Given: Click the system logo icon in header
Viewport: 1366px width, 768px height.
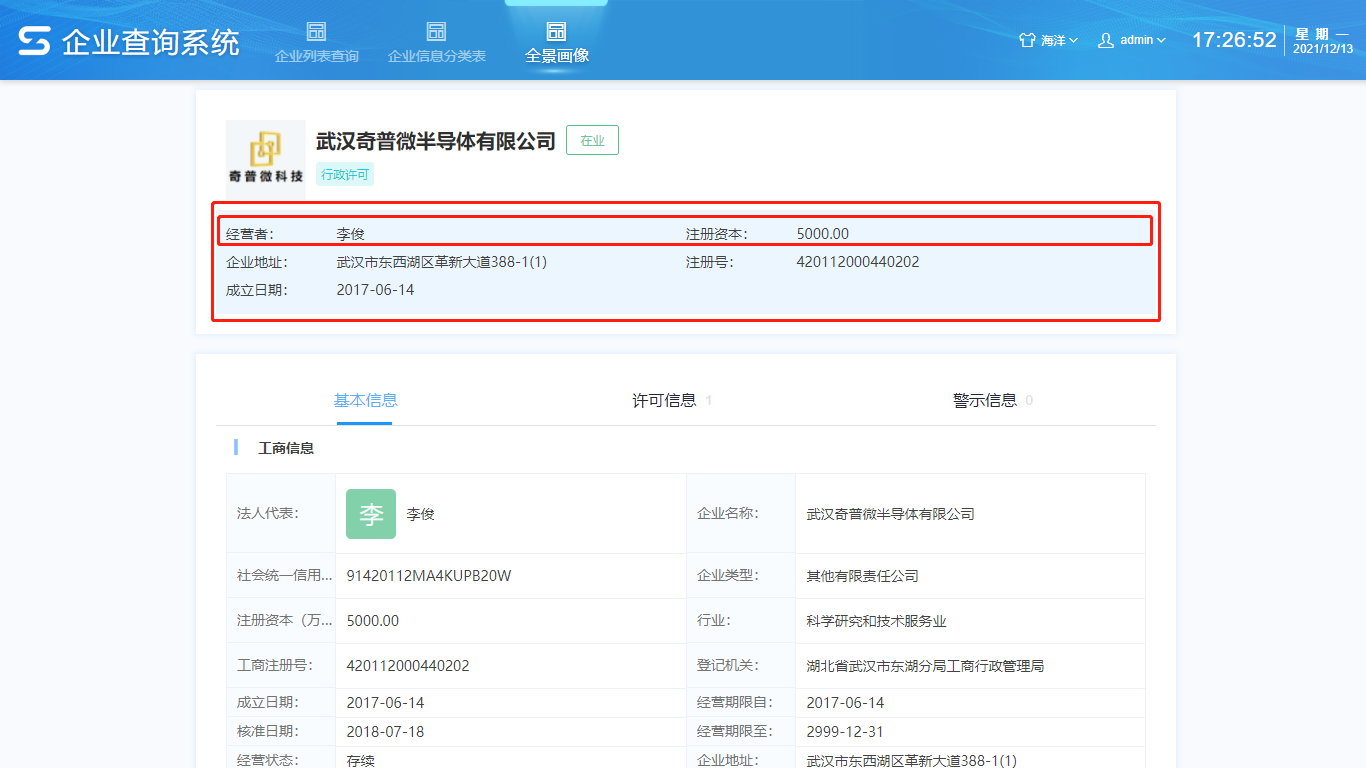Looking at the screenshot, I should (34, 41).
